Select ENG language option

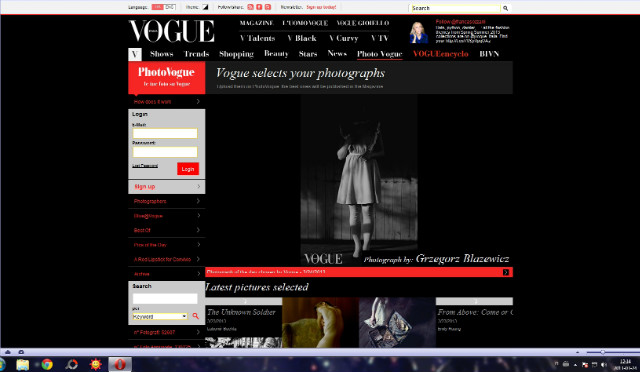(170, 7)
